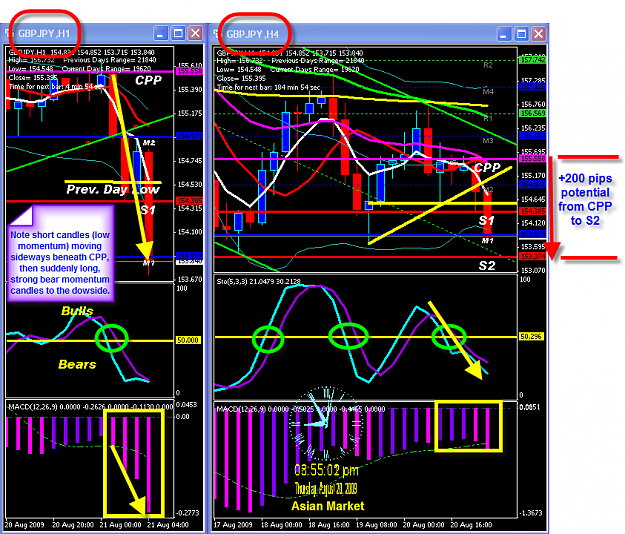Maximize the GBPJPY,H1 chart window
625x534 pixels.
click(x=178, y=33)
